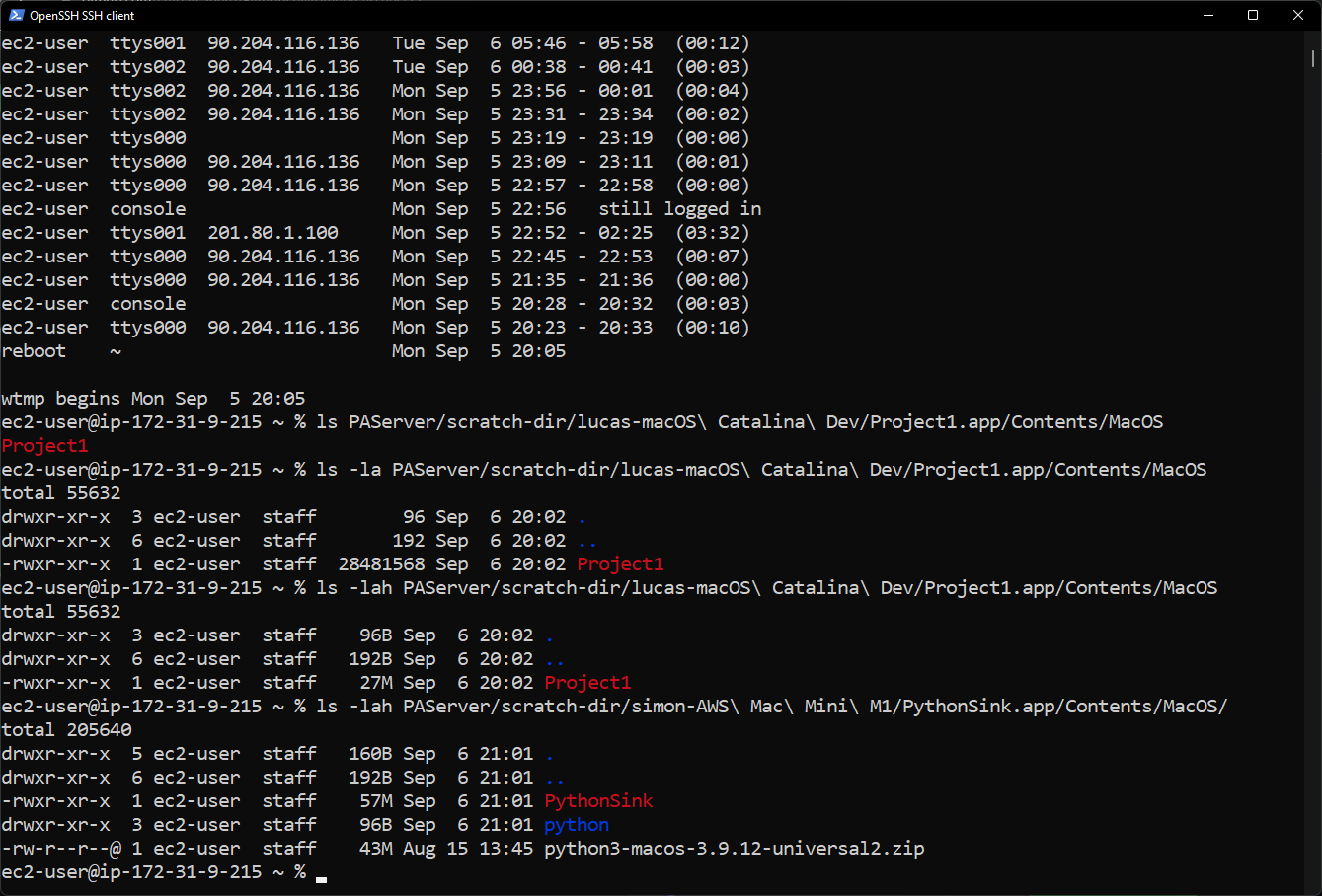The image size is (1322, 896).
Task: Click the '(03:32)' session duration
Action: click(x=713, y=233)
